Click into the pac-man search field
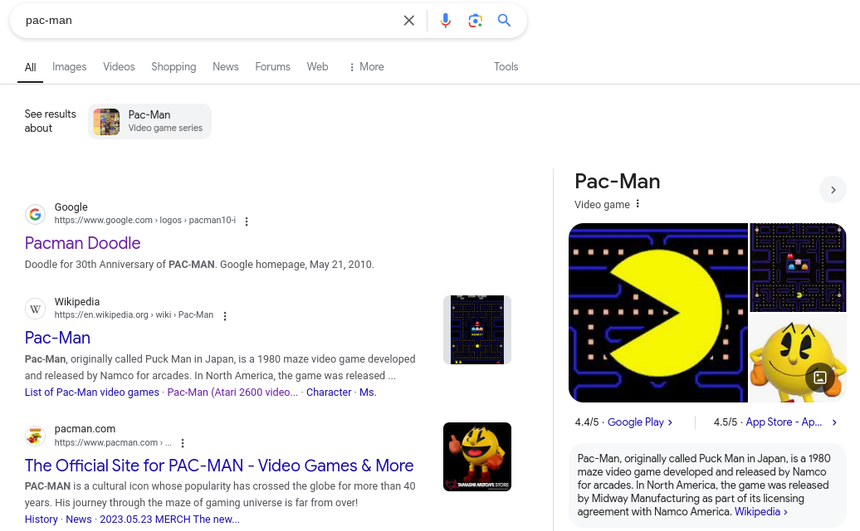The height and width of the screenshot is (531, 860). 208,21
